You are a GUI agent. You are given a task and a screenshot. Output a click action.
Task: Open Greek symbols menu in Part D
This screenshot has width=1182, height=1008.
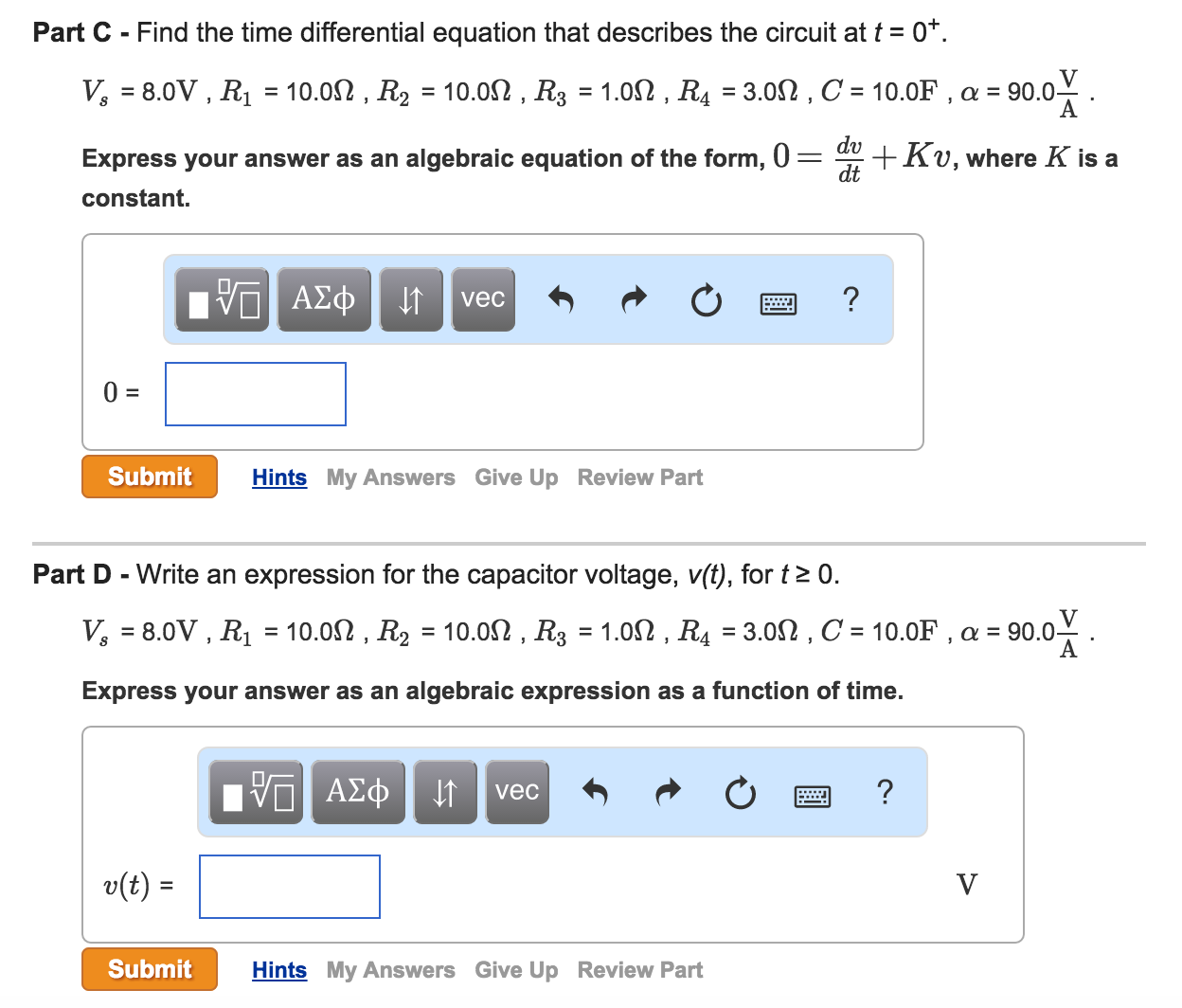tap(358, 792)
